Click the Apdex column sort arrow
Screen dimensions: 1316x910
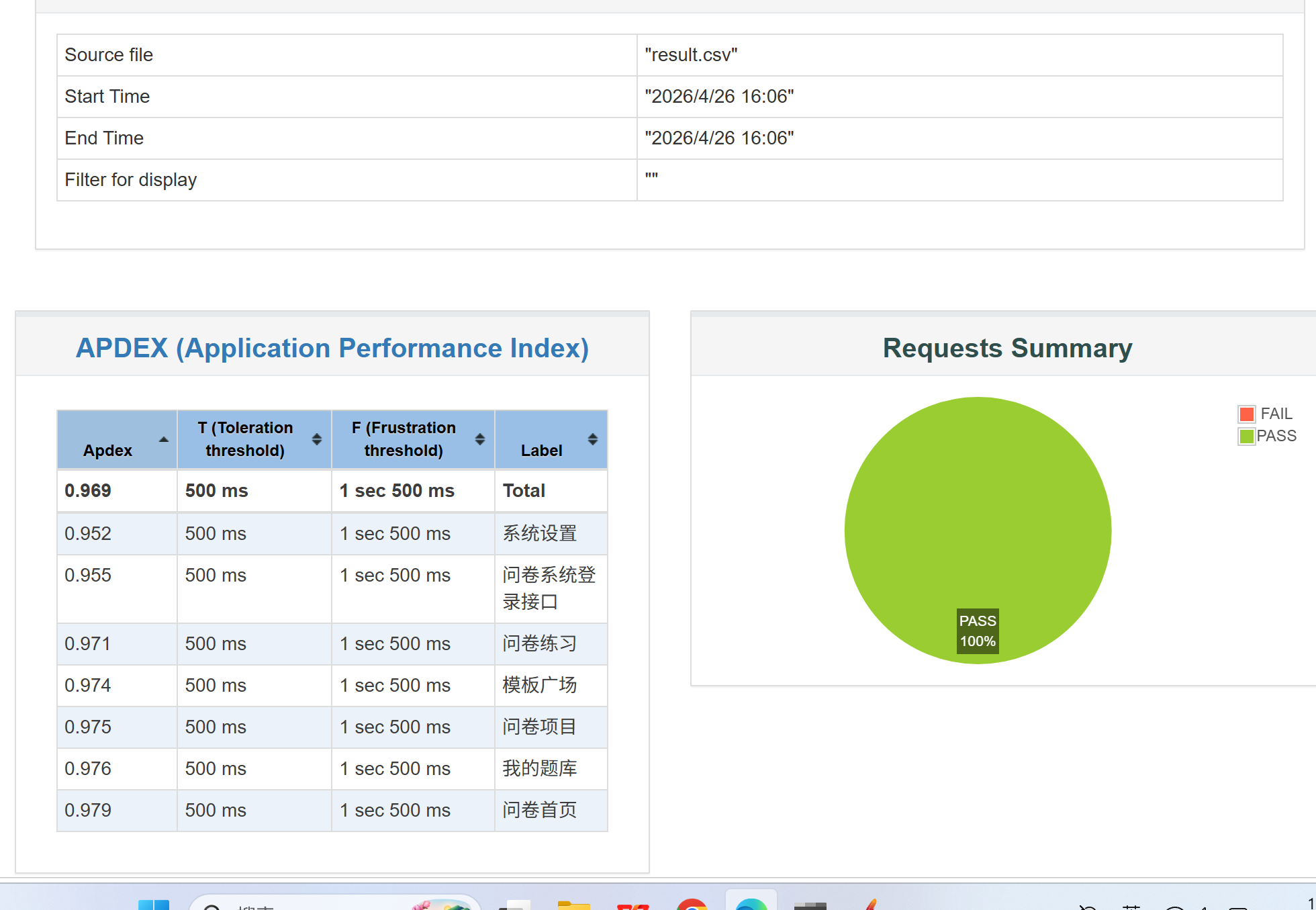(x=163, y=439)
